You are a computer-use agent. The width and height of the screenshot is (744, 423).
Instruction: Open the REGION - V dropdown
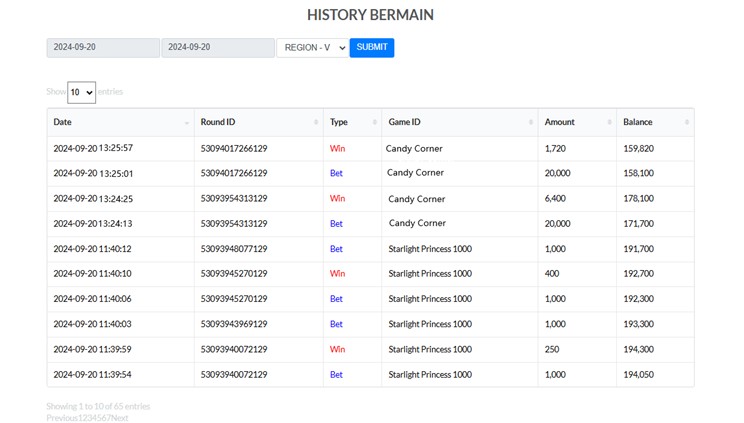point(313,47)
